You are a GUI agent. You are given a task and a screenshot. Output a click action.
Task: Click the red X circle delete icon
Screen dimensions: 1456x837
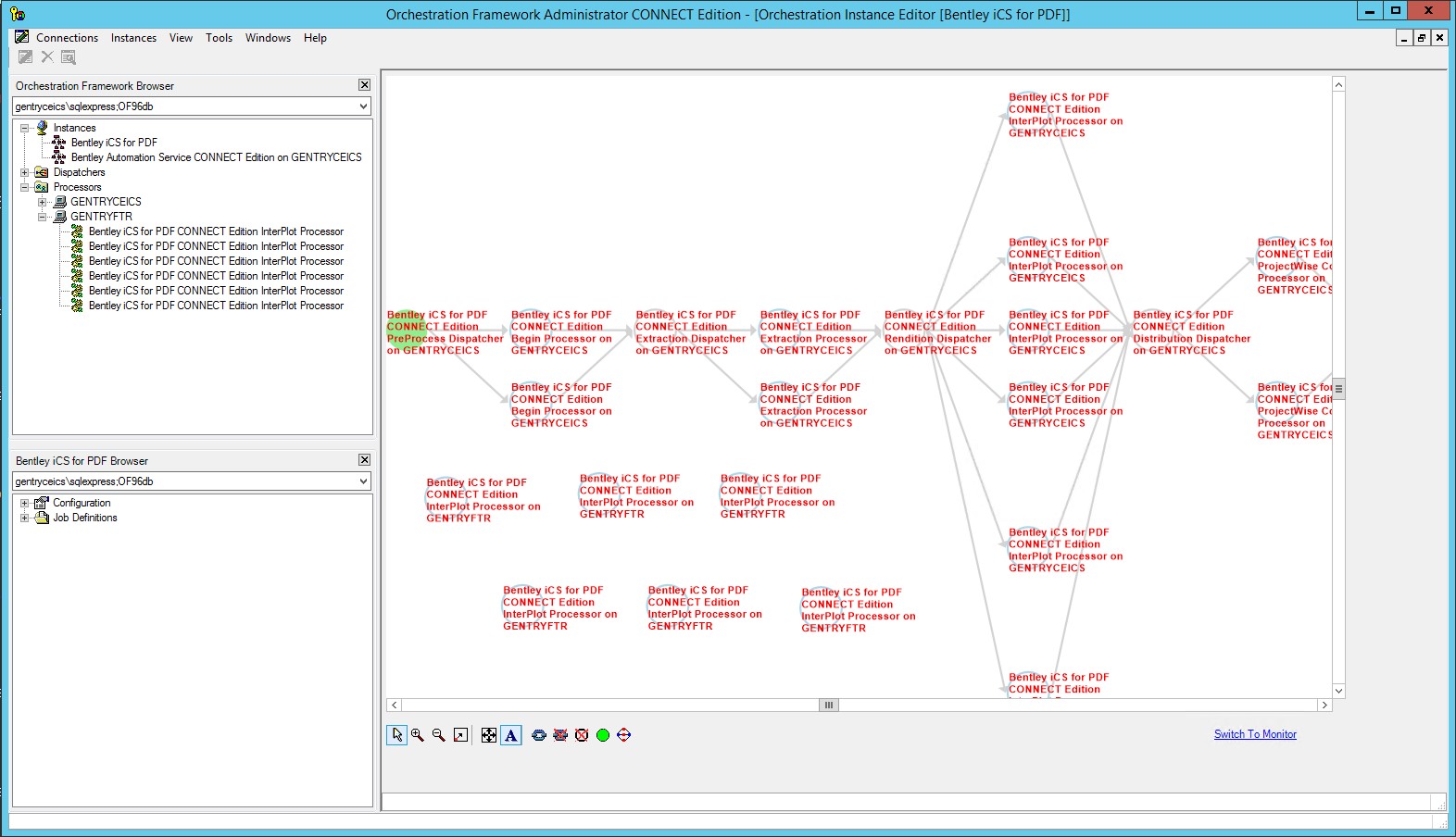[582, 735]
